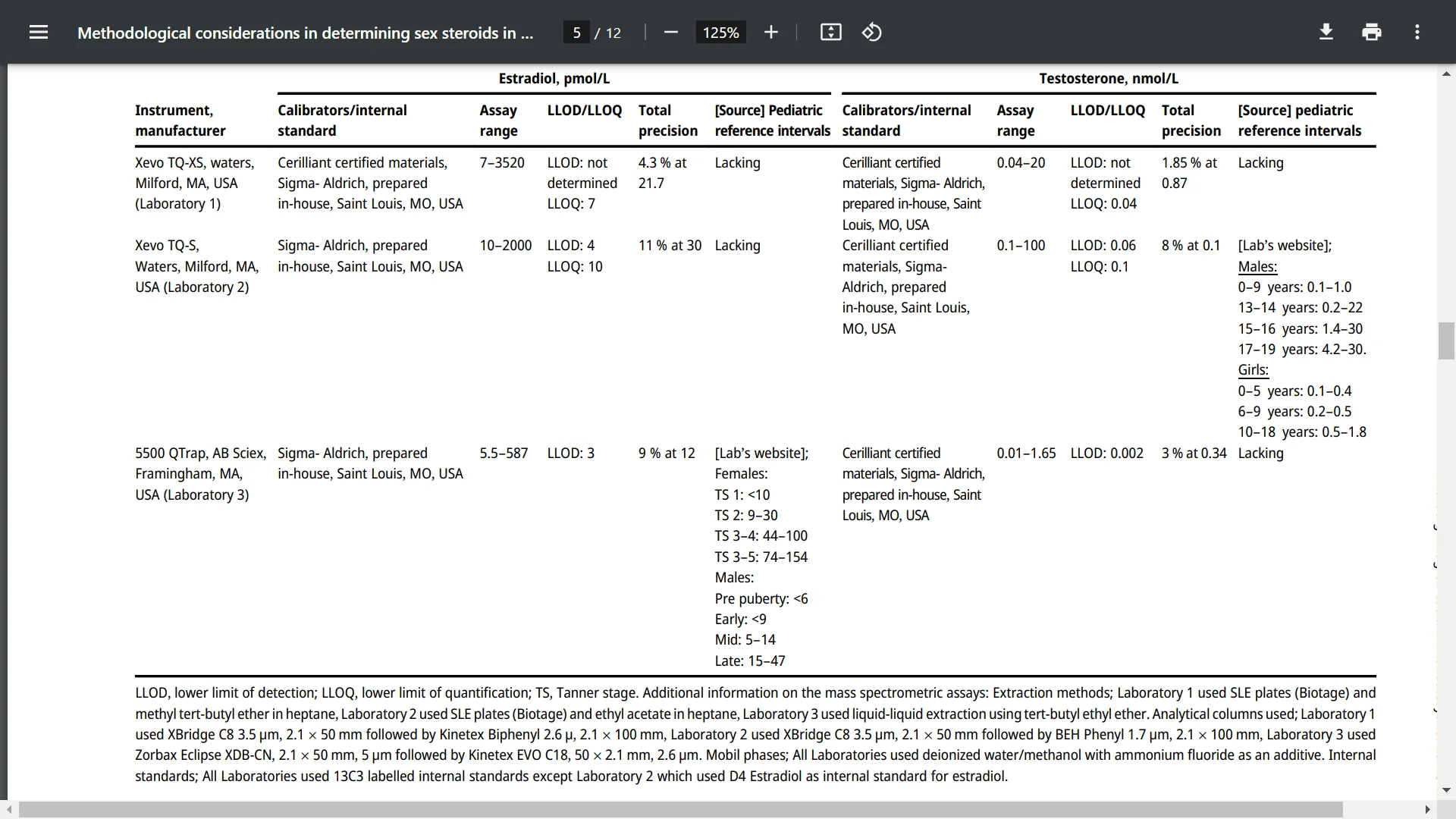The image size is (1456, 819).
Task: Click the 'USA (Laboratory 3)' text
Action: point(192,494)
